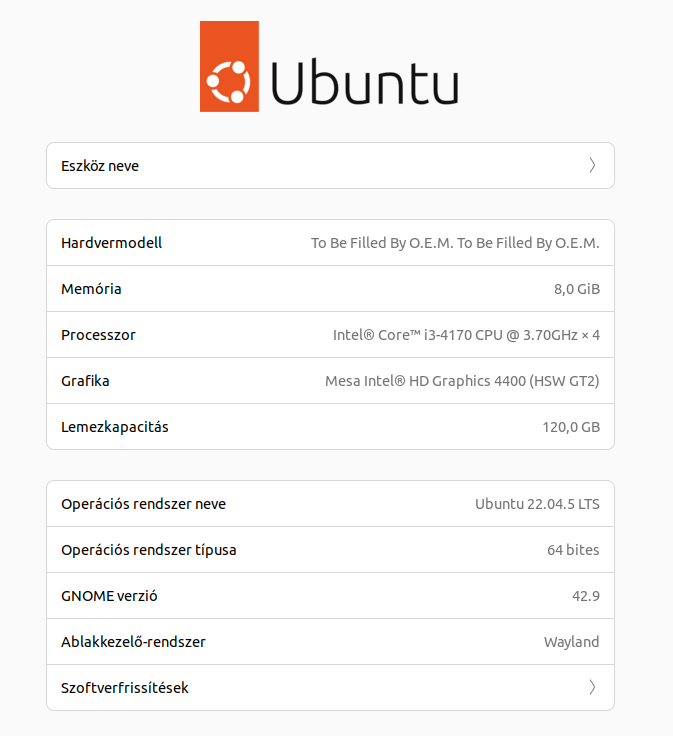Click the Intel Core i3-4170 processor value
This screenshot has height=736, width=673.
pyautogui.click(x=466, y=335)
